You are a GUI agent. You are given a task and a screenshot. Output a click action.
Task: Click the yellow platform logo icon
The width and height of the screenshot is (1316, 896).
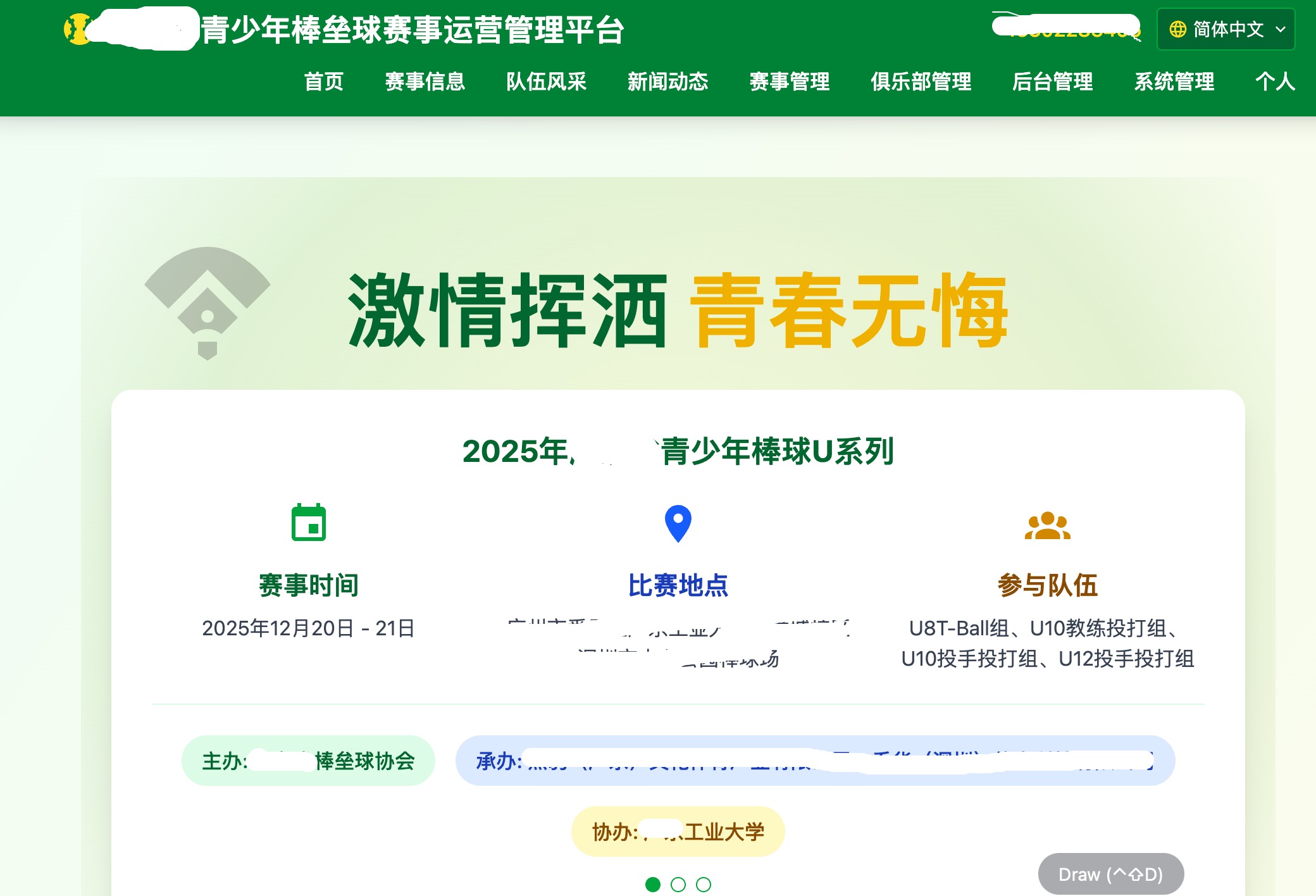click(78, 29)
